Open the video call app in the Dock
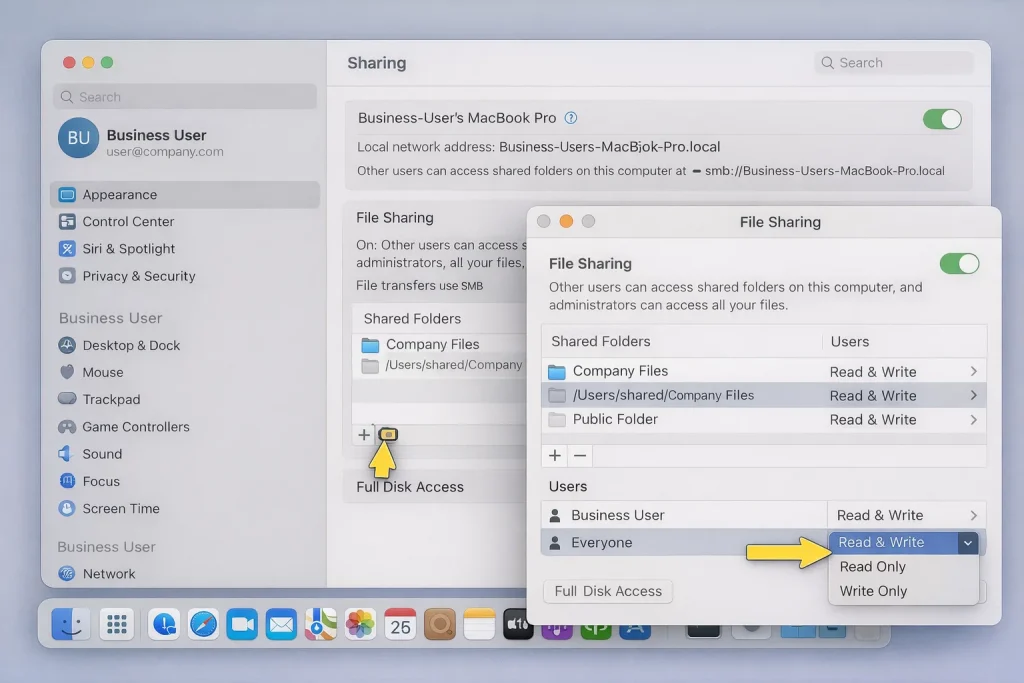This screenshot has width=1024, height=683. pos(242,625)
